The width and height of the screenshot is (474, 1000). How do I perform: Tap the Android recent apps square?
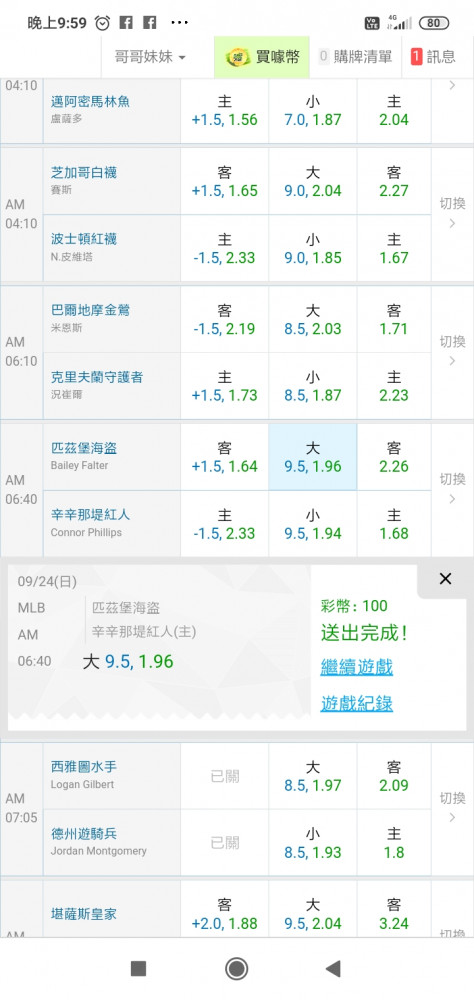[x=138, y=969]
